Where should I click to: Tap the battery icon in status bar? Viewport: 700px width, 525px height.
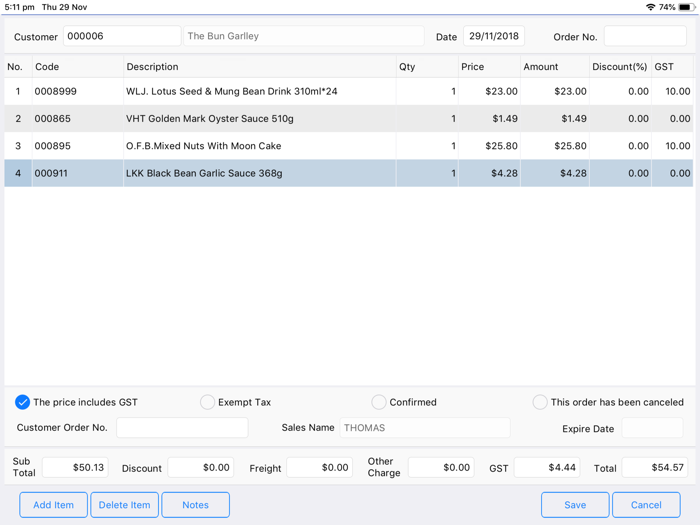coord(686,7)
